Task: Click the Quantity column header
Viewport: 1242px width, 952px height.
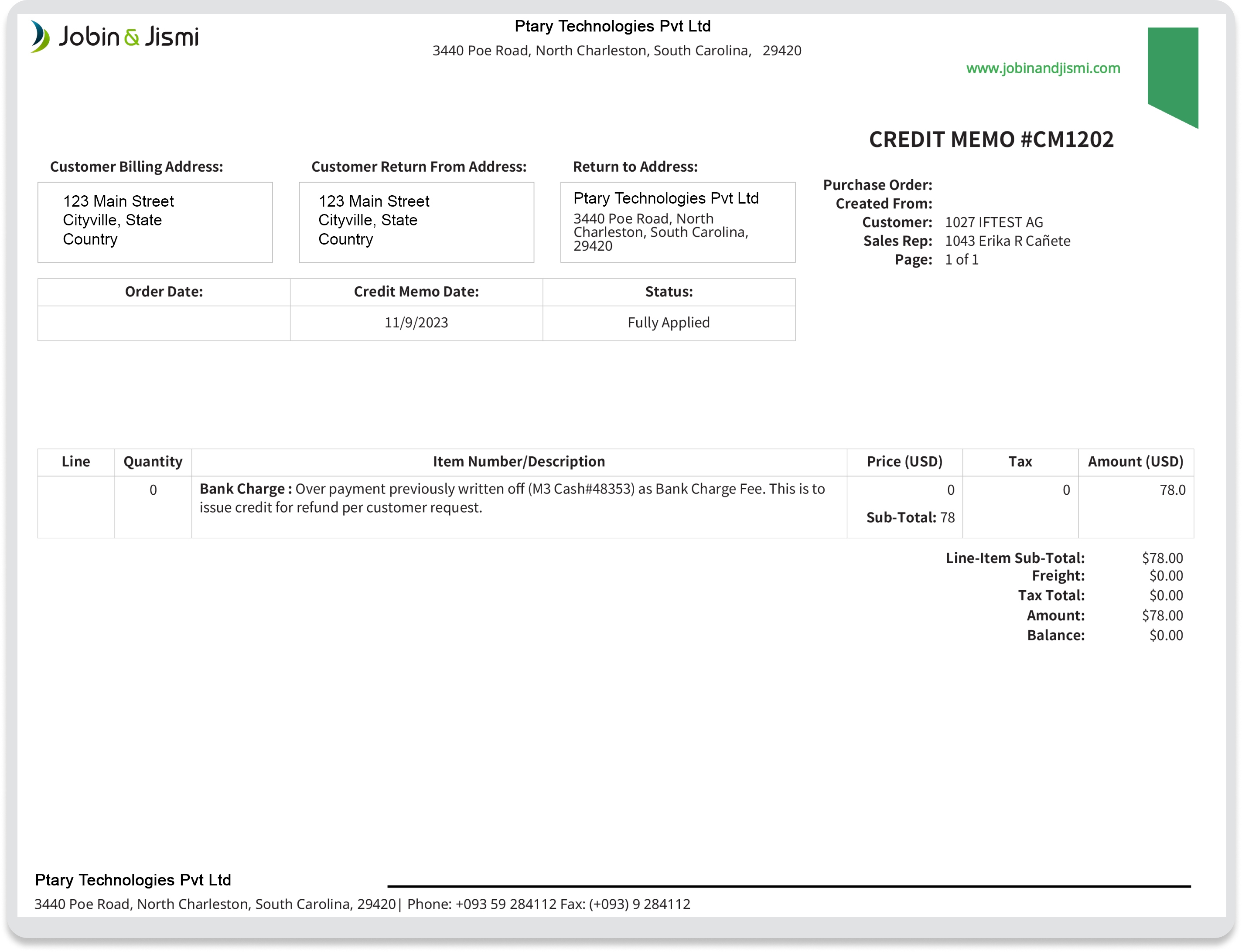Action: tap(153, 461)
